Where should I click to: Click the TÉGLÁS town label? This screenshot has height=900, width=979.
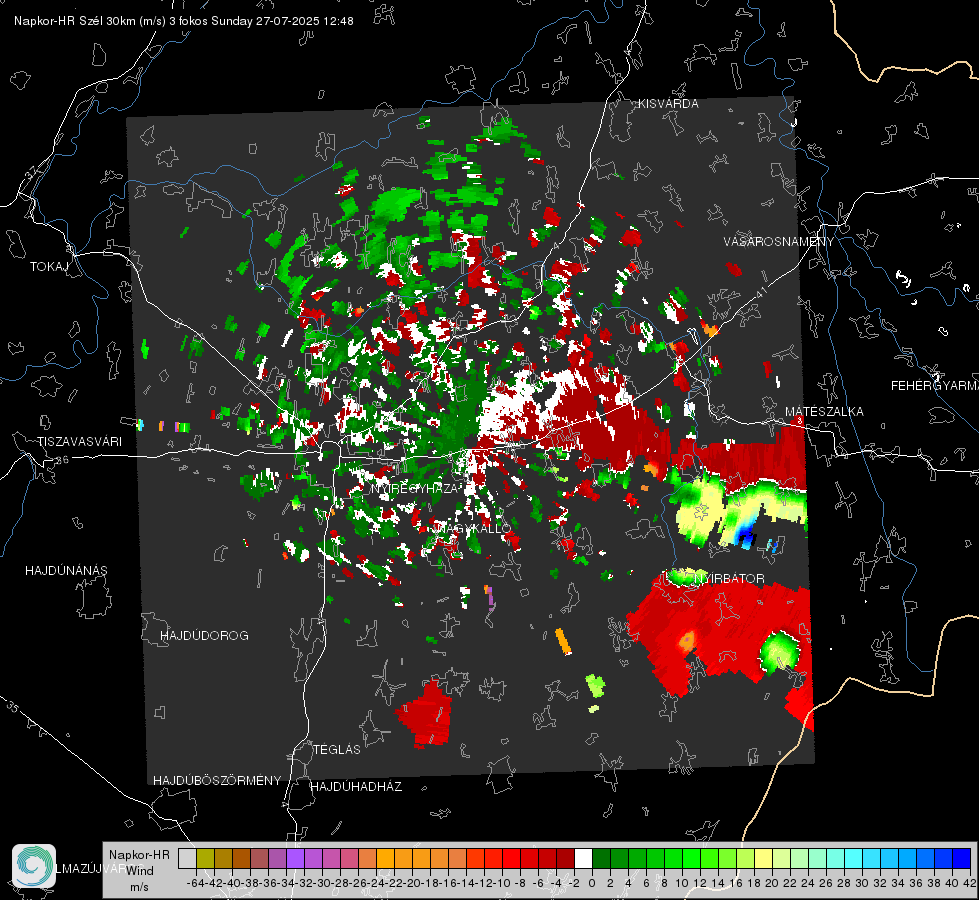(x=337, y=750)
